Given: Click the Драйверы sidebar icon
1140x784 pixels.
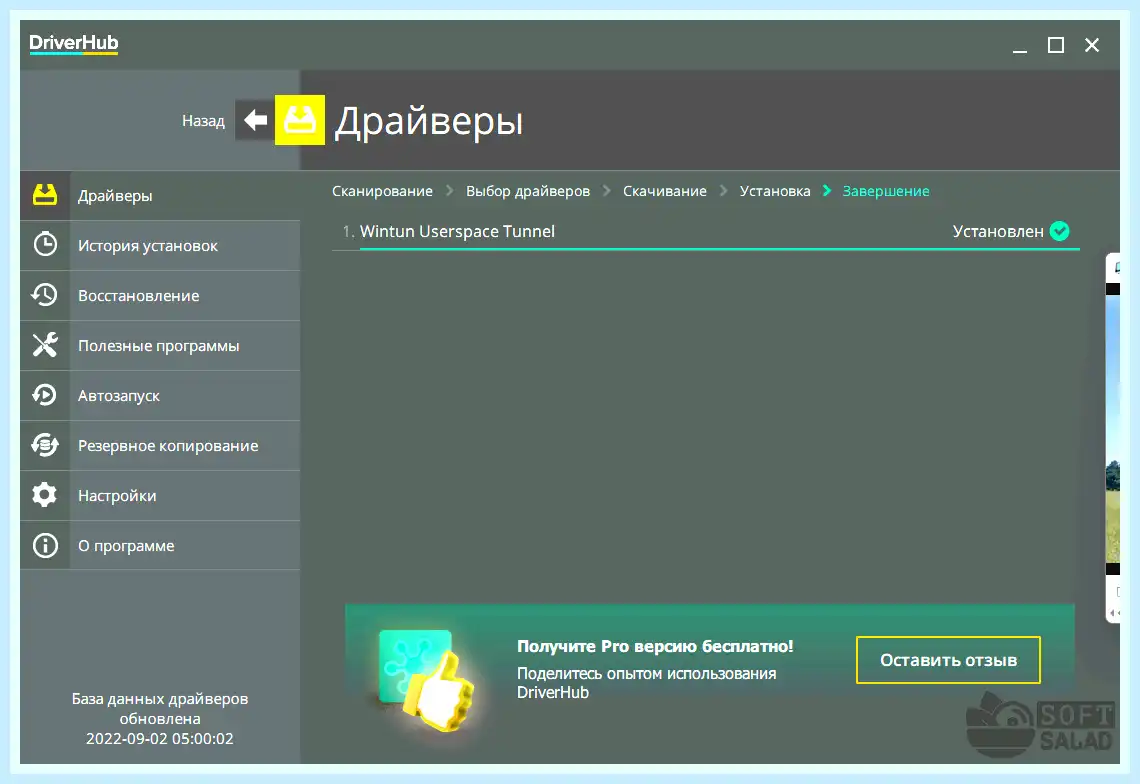Looking at the screenshot, I should click(x=45, y=195).
